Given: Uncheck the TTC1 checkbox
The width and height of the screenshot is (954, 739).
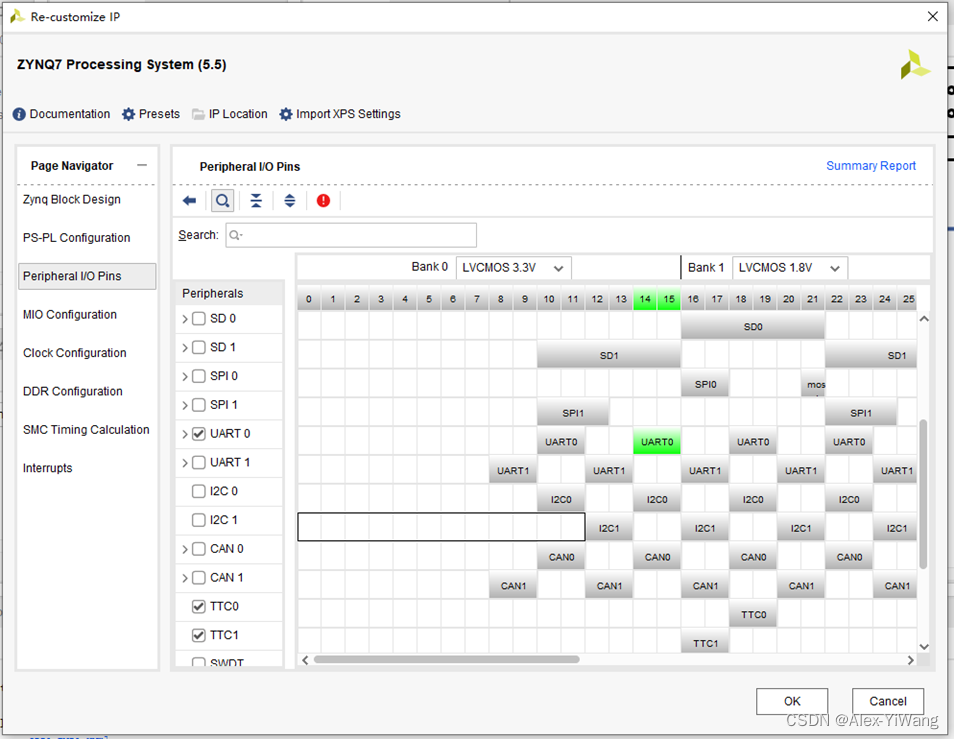Looking at the screenshot, I should (x=198, y=635).
